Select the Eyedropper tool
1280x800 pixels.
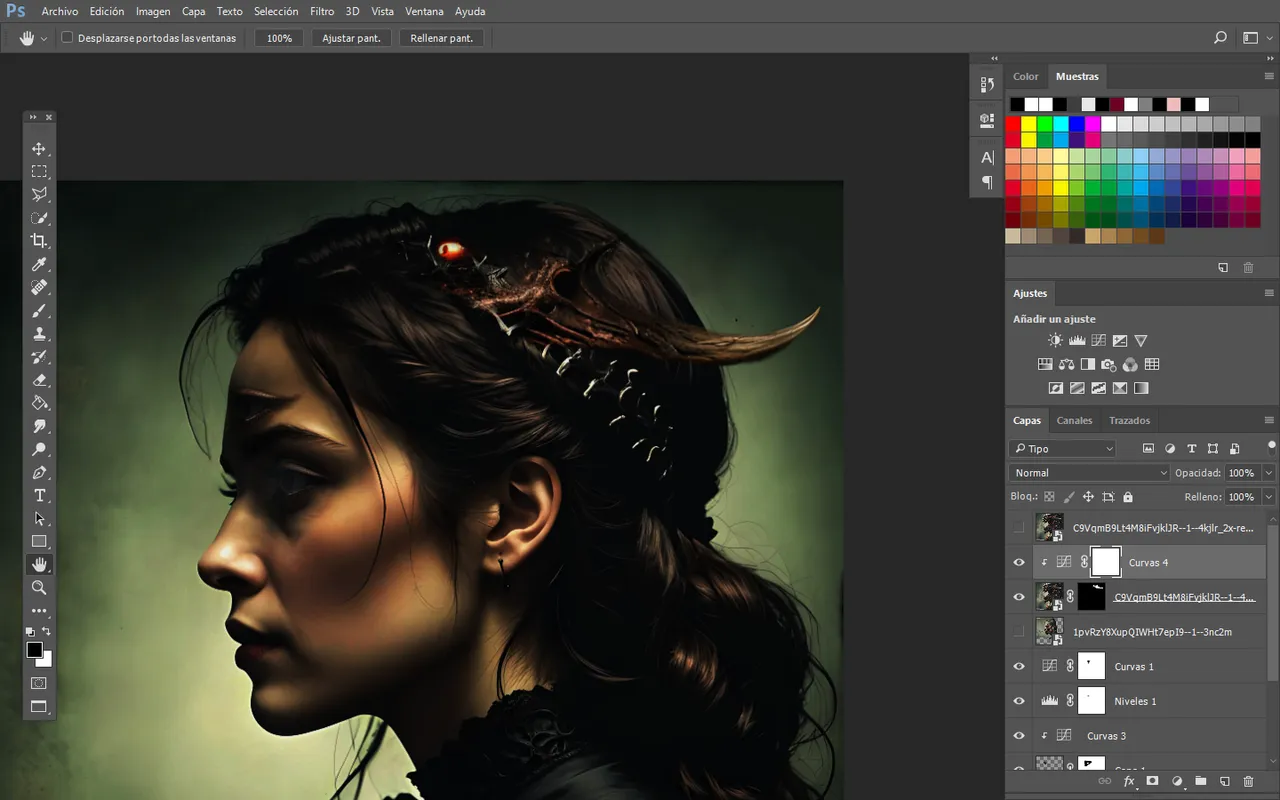point(39,264)
